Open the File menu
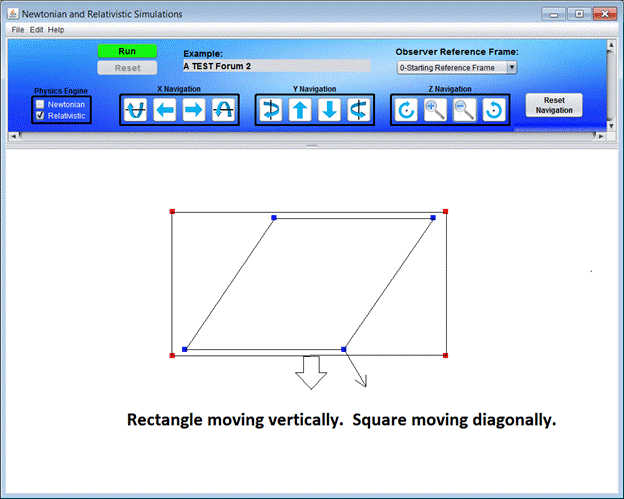The image size is (624, 499). click(x=17, y=30)
